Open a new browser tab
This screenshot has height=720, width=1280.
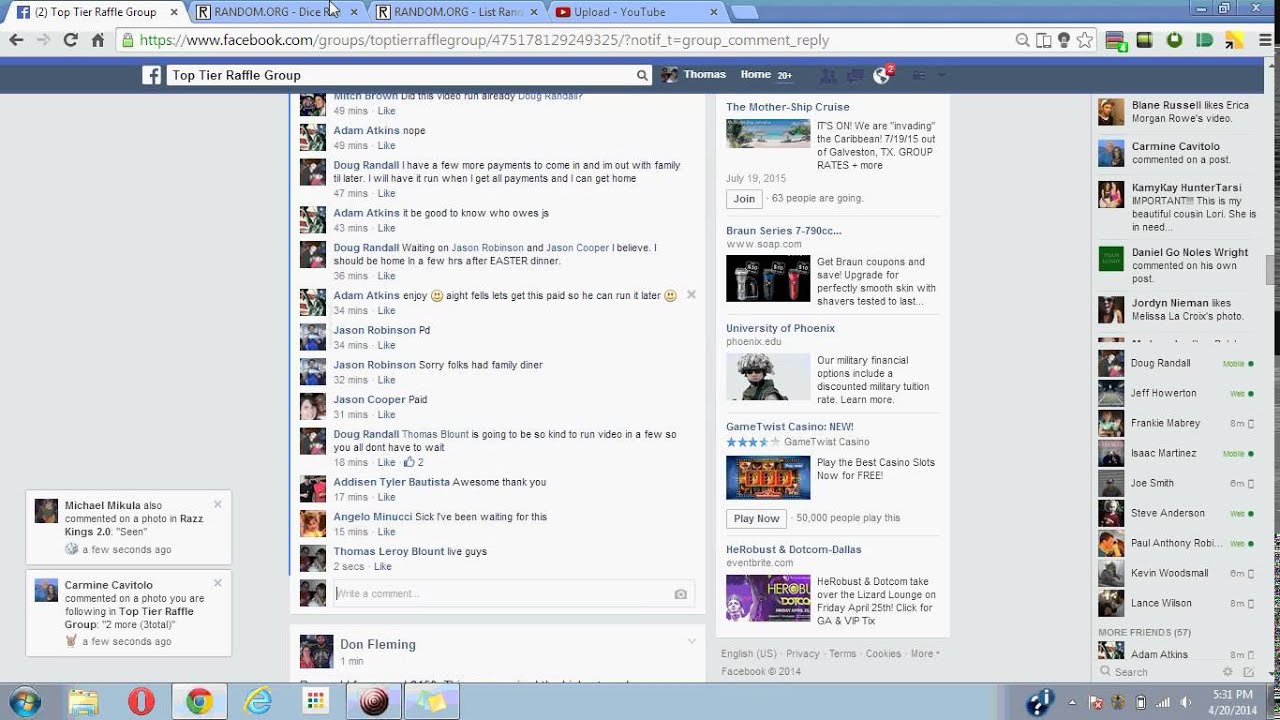pyautogui.click(x=744, y=12)
